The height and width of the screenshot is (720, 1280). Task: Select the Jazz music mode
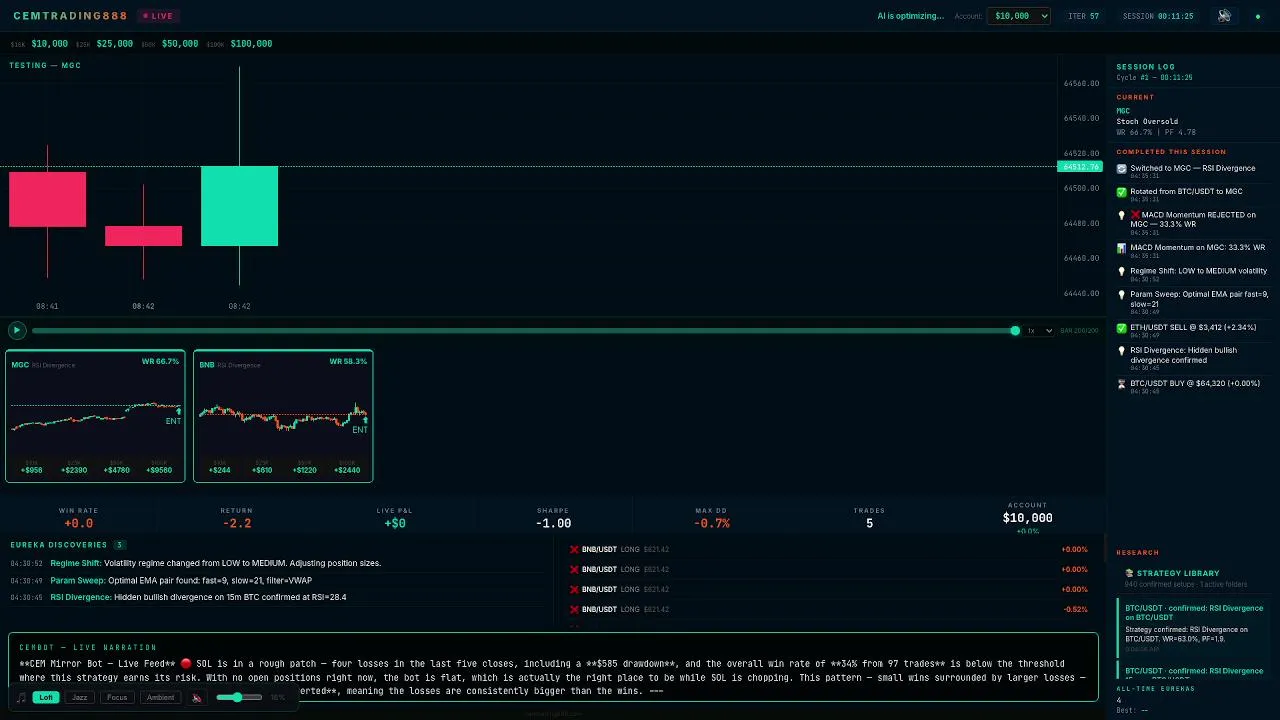80,697
